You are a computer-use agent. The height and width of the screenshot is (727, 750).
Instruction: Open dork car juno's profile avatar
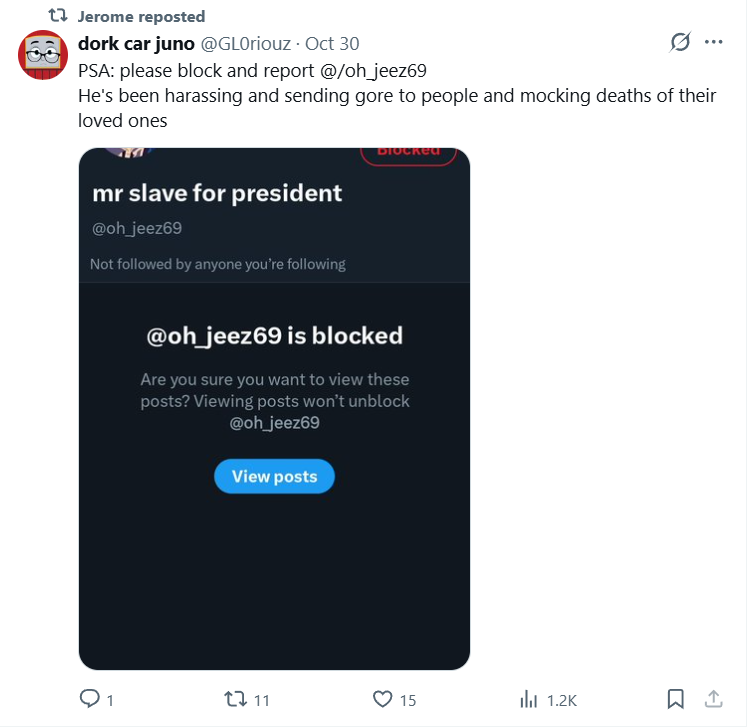[x=43, y=55]
